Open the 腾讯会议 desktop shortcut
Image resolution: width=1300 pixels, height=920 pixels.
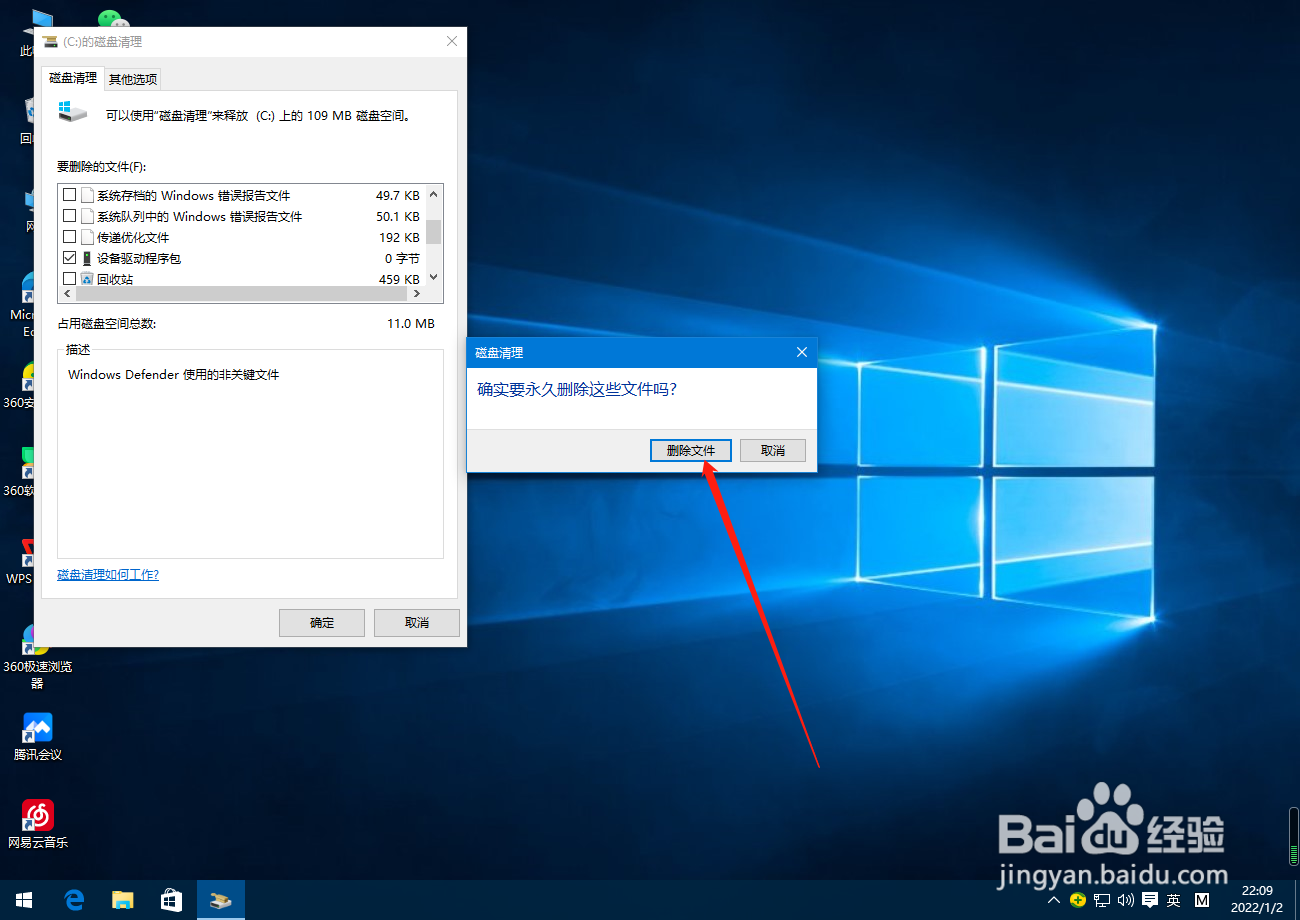pyautogui.click(x=38, y=737)
